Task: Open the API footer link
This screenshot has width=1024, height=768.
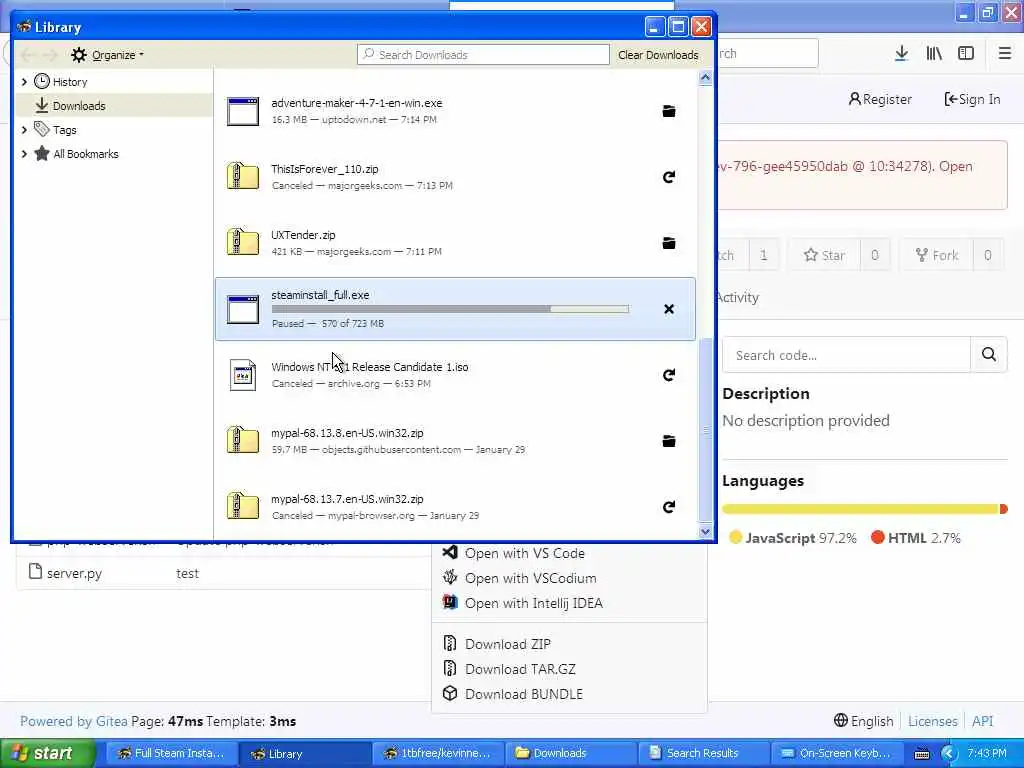Action: coord(982,721)
